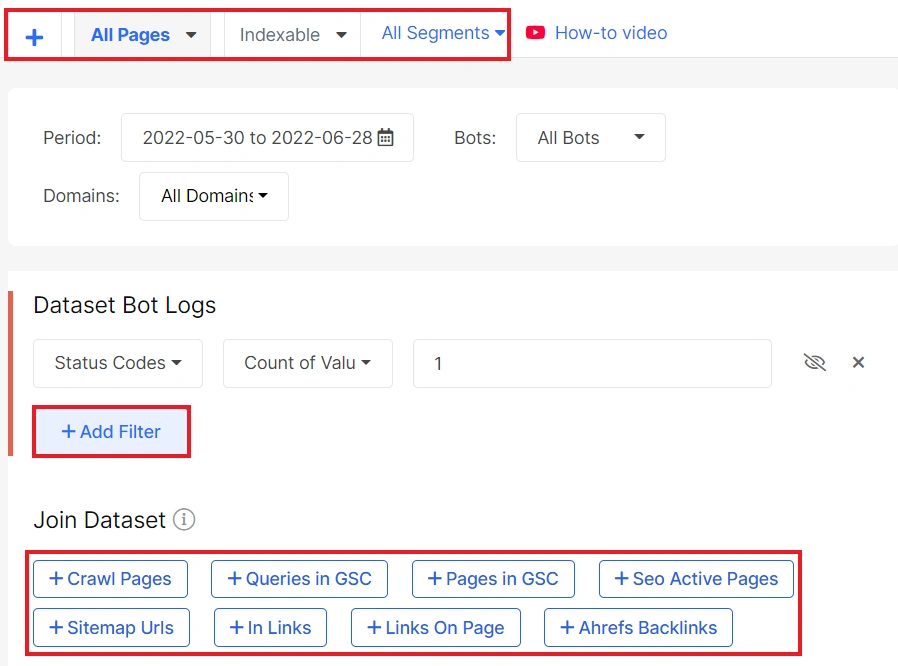This screenshot has width=898, height=666.
Task: Open the Status Codes field selector
Action: [117, 363]
